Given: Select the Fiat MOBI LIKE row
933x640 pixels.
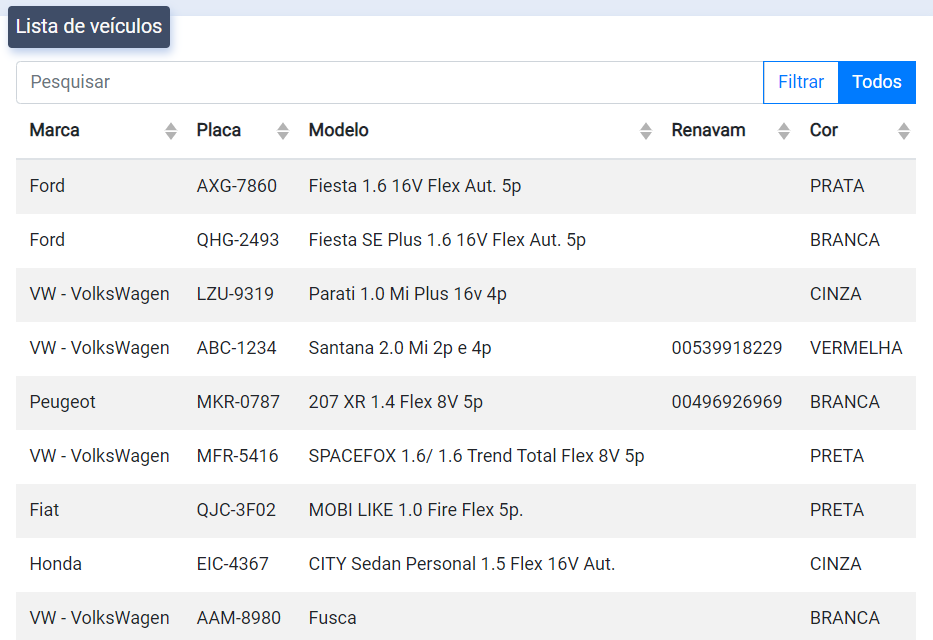Looking at the screenshot, I should [x=415, y=510].
